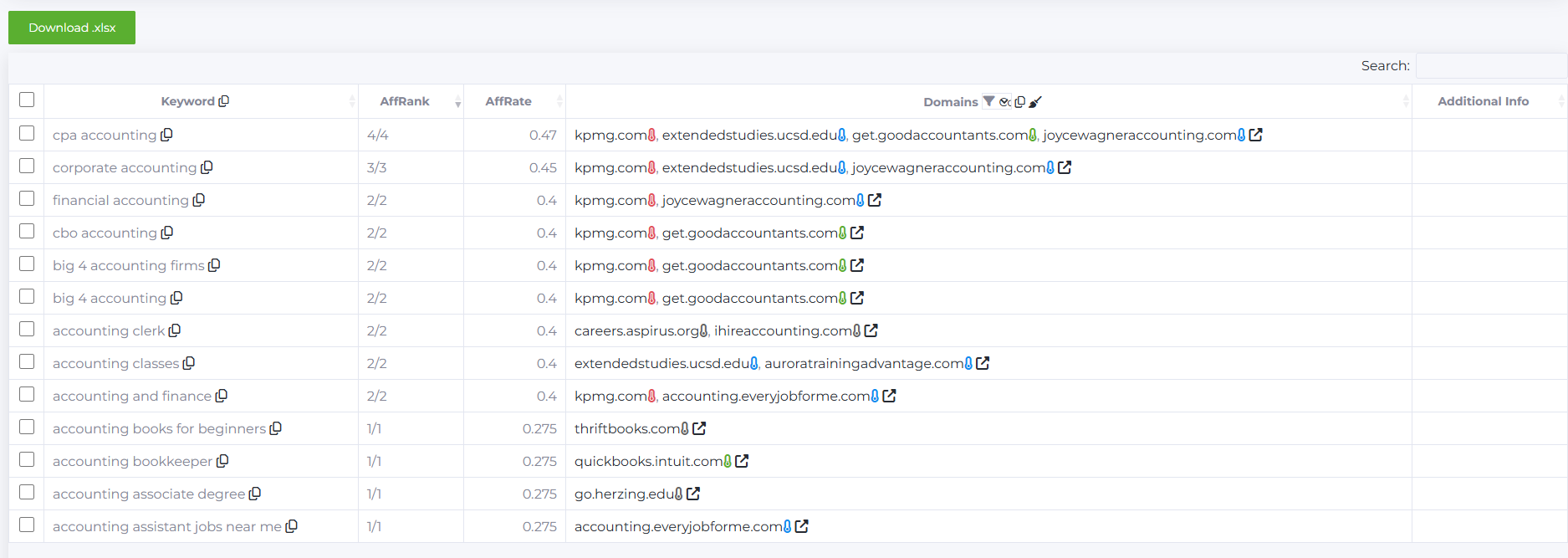1568x558 pixels.
Task: Open go.herzing.edu domain link
Action: (624, 494)
